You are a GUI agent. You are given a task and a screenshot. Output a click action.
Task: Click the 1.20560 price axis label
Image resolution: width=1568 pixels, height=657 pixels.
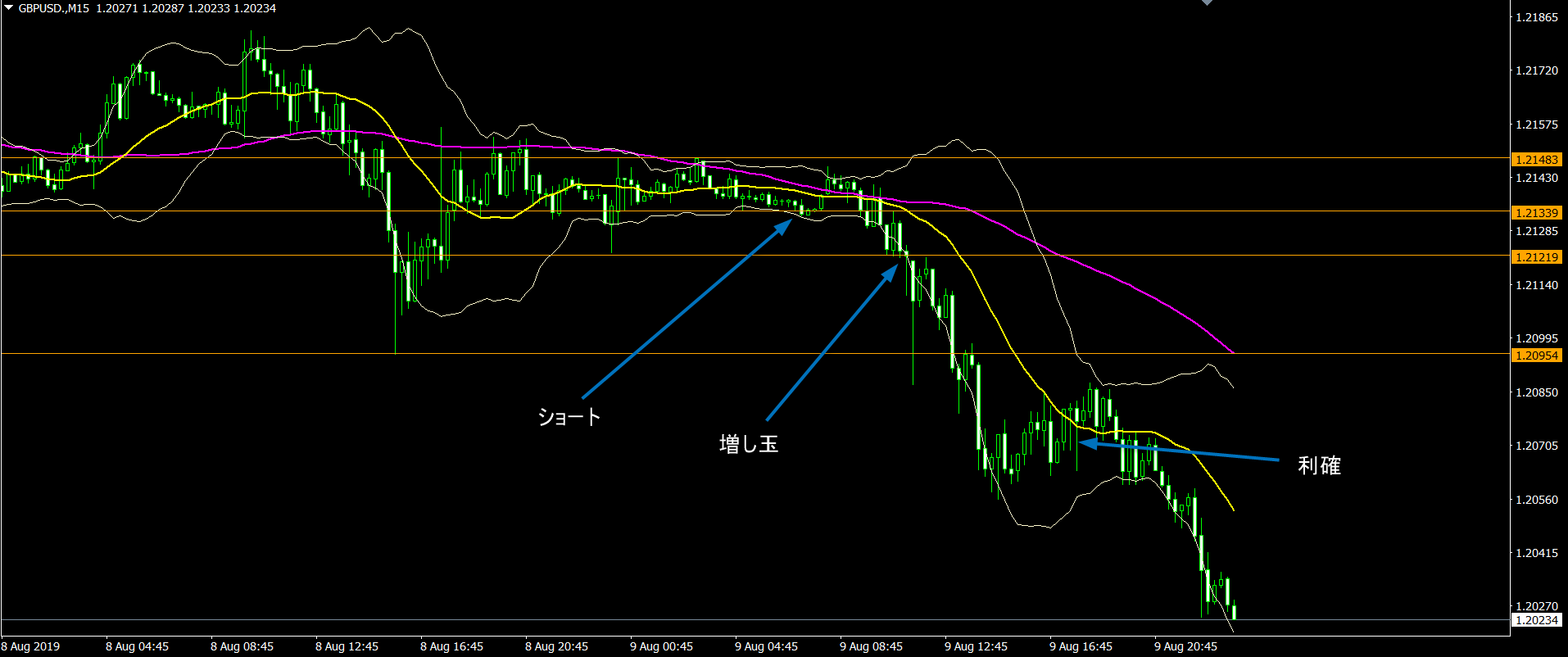1537,500
